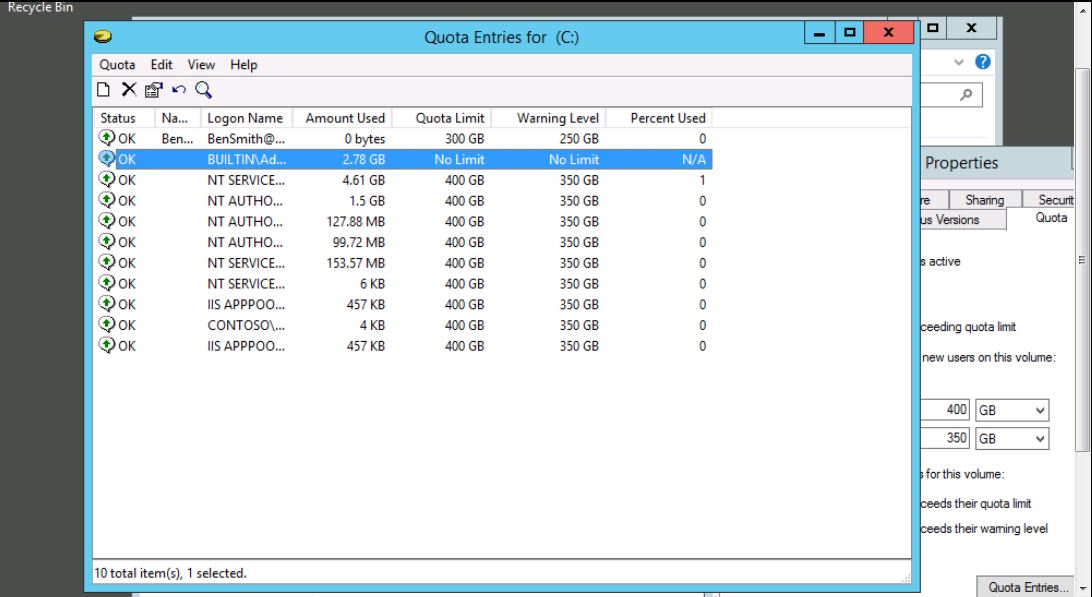Select the CONTOSO\... logon name row
Viewport: 1092px width, 597px height.
pos(246,325)
